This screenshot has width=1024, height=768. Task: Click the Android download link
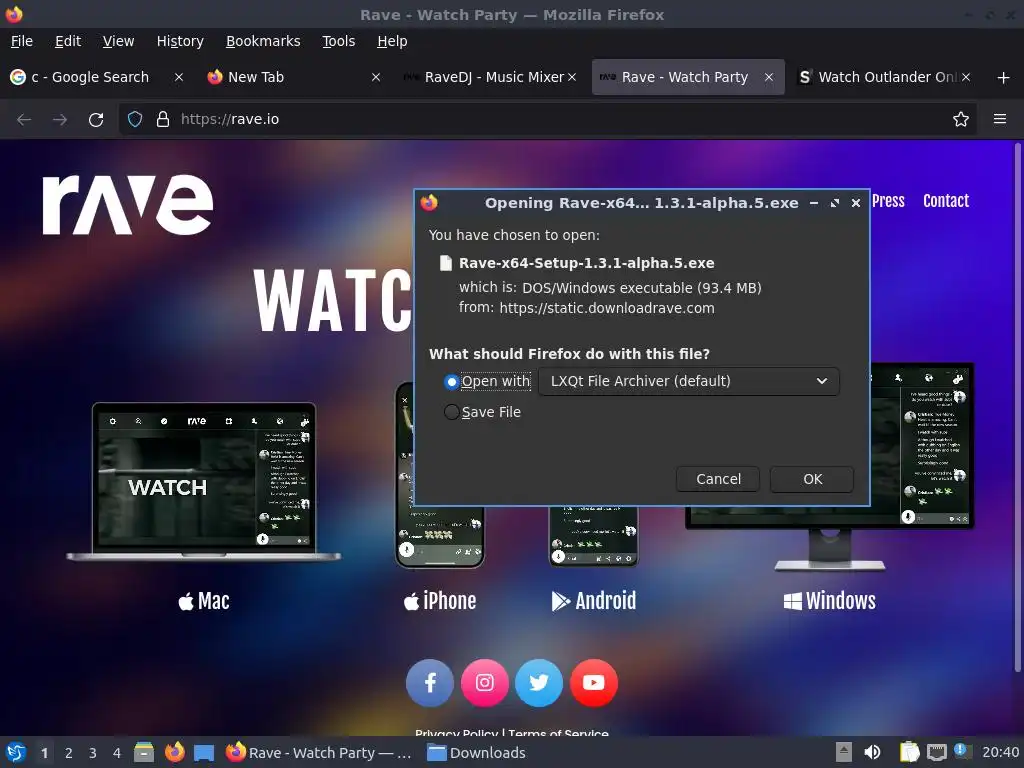coord(594,601)
